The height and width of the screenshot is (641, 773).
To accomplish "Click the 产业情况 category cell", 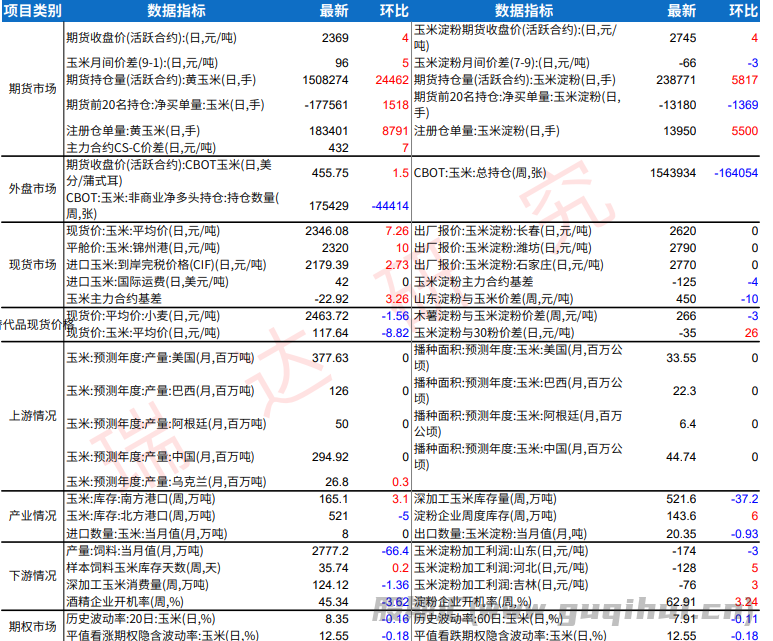I will tap(32, 516).
